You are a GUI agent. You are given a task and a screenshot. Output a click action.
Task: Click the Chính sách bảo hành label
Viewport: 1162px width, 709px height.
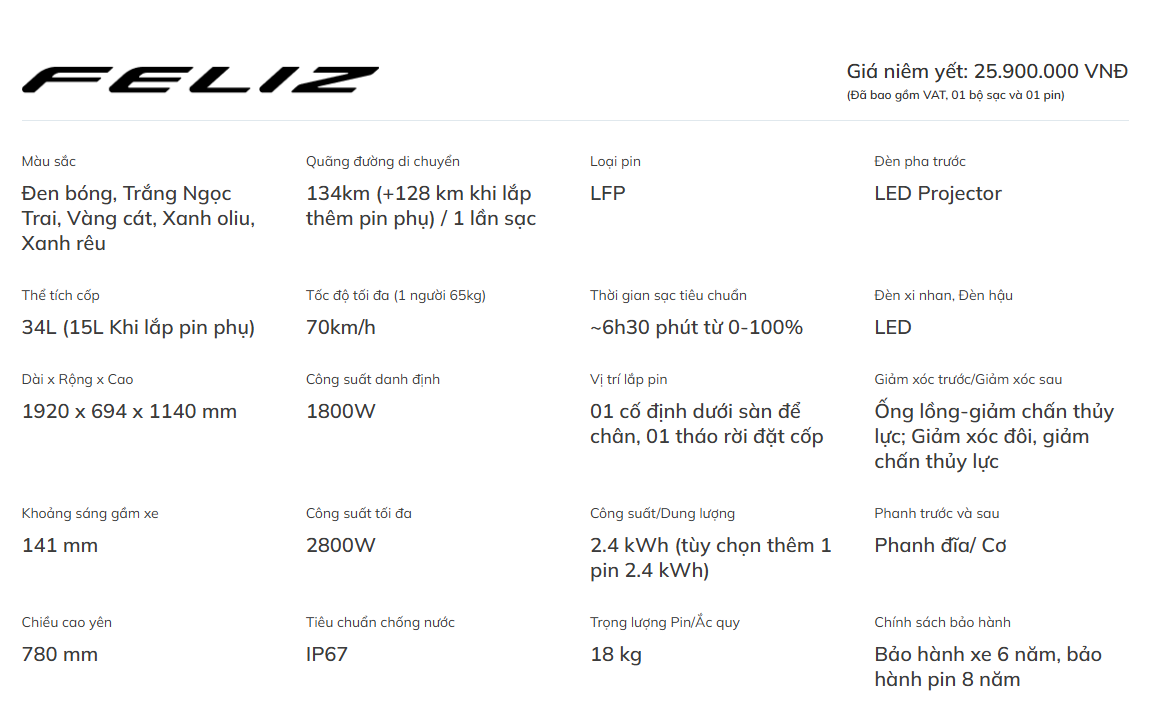[942, 622]
